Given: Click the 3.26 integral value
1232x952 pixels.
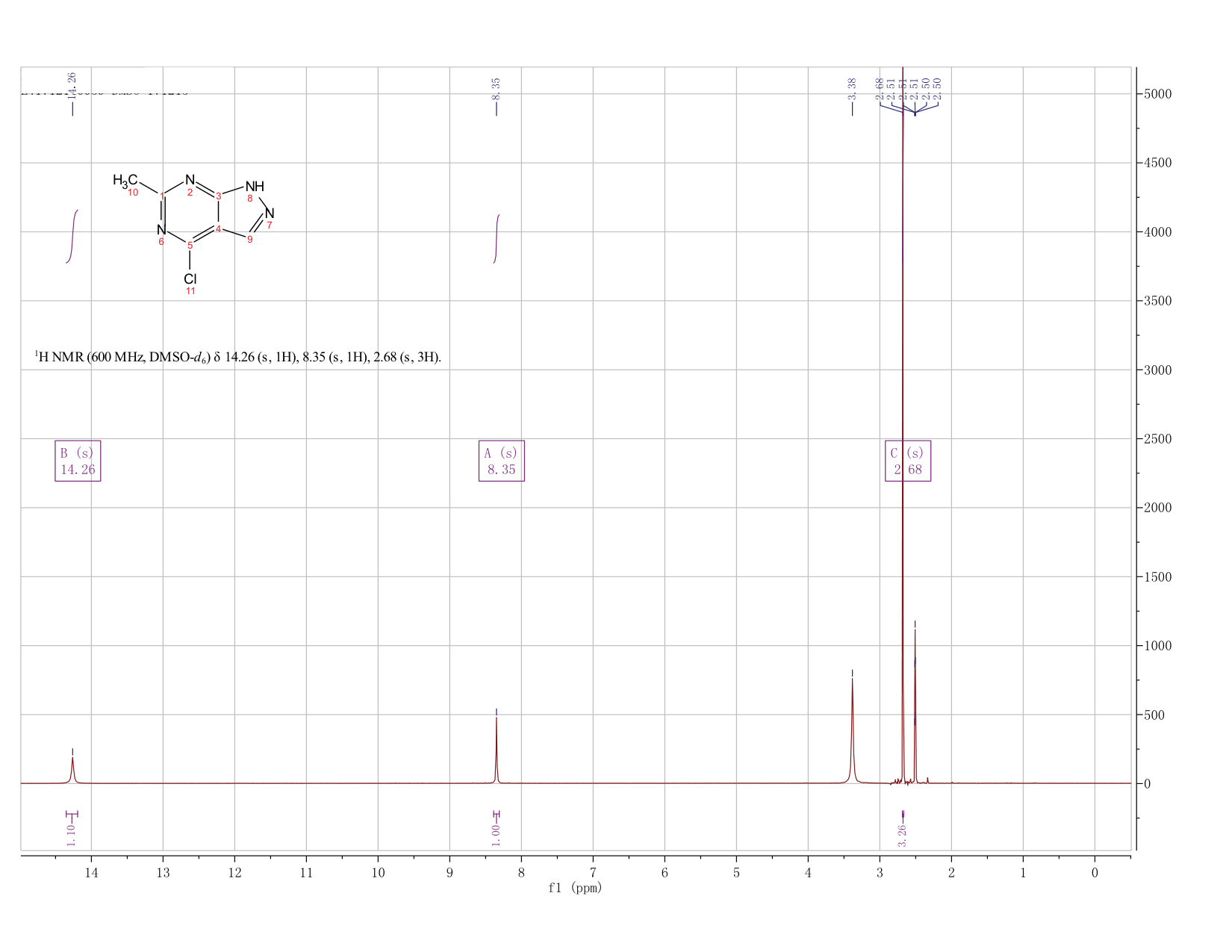Looking at the screenshot, I should (x=902, y=836).
